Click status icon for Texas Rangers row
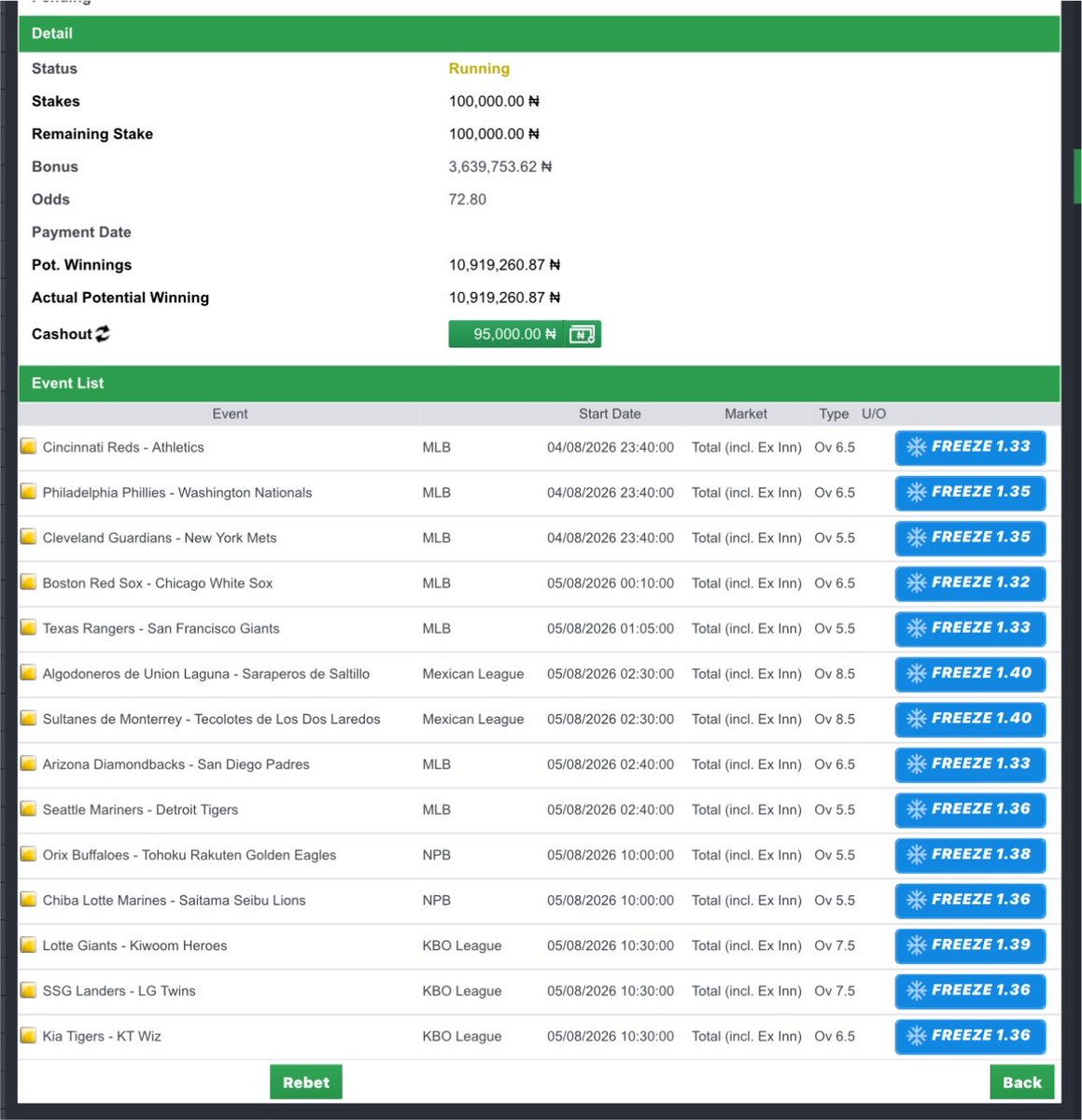Screen dimensions: 1082x1120 (x=29, y=628)
